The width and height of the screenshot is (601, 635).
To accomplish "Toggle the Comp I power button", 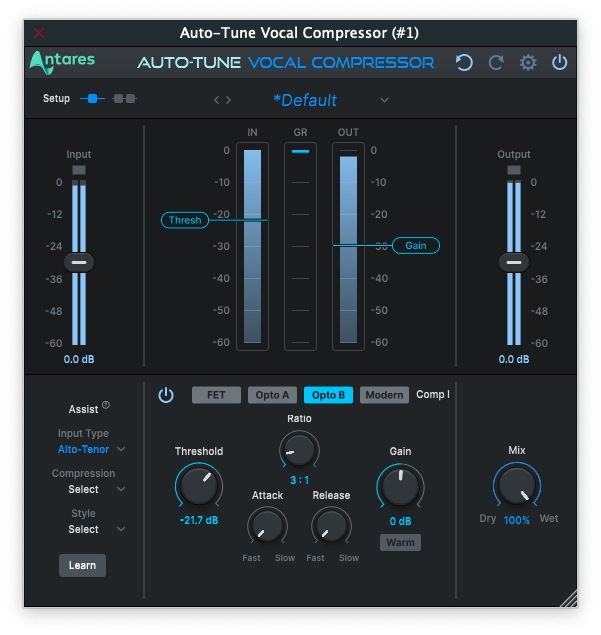I will [x=166, y=395].
